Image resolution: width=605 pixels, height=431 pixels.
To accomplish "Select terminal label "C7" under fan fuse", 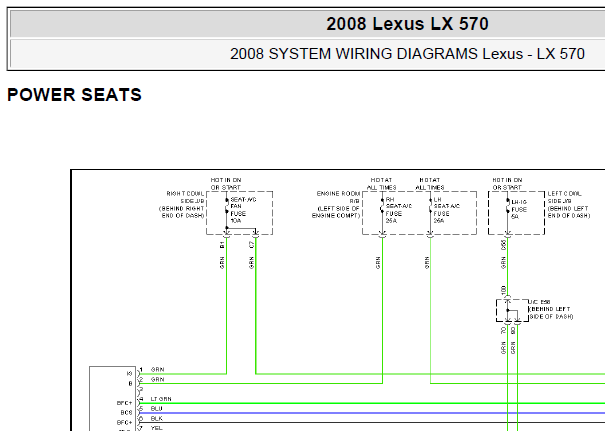I will pyautogui.click(x=252, y=245).
